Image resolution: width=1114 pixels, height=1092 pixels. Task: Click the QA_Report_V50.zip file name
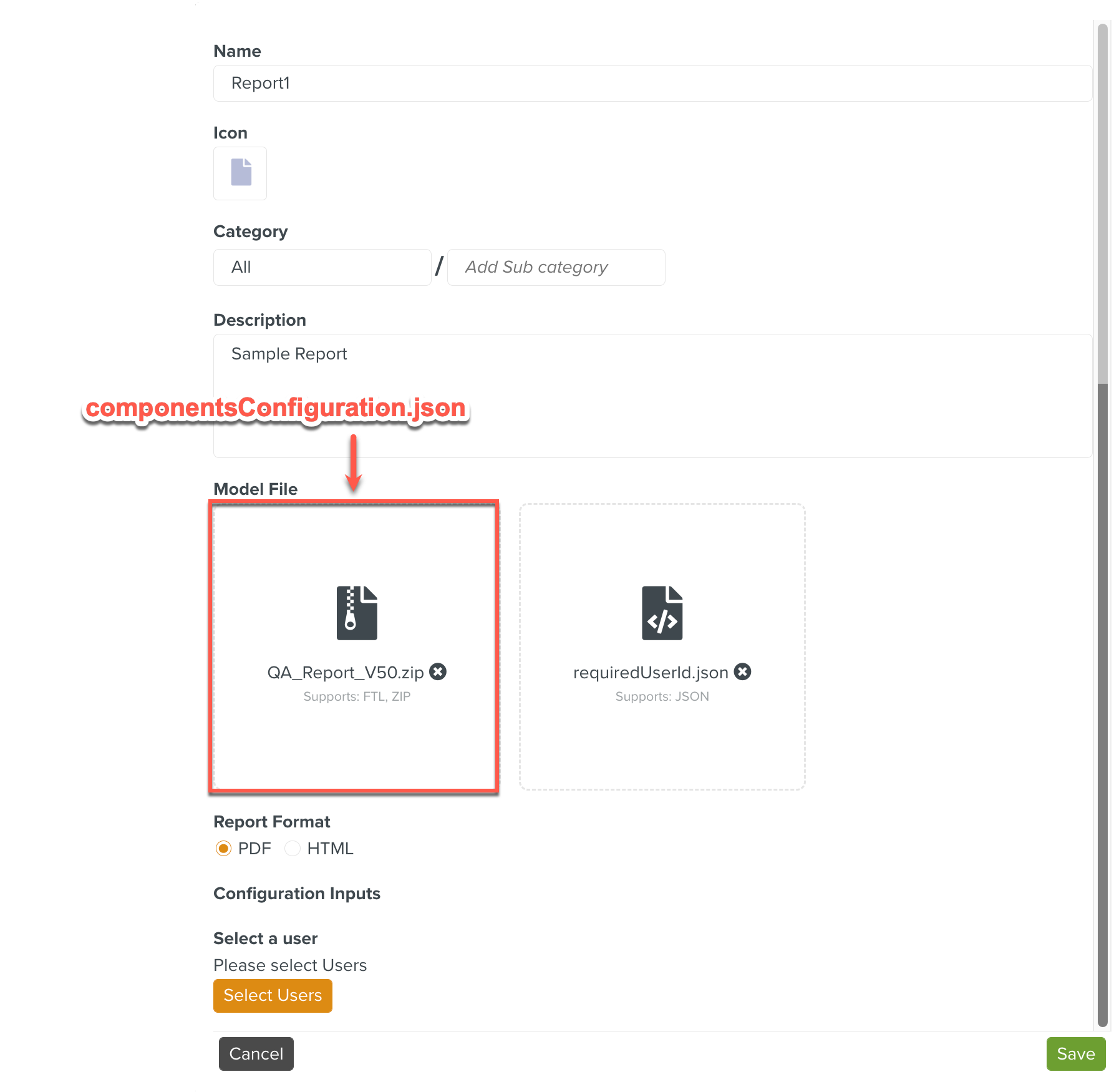346,672
